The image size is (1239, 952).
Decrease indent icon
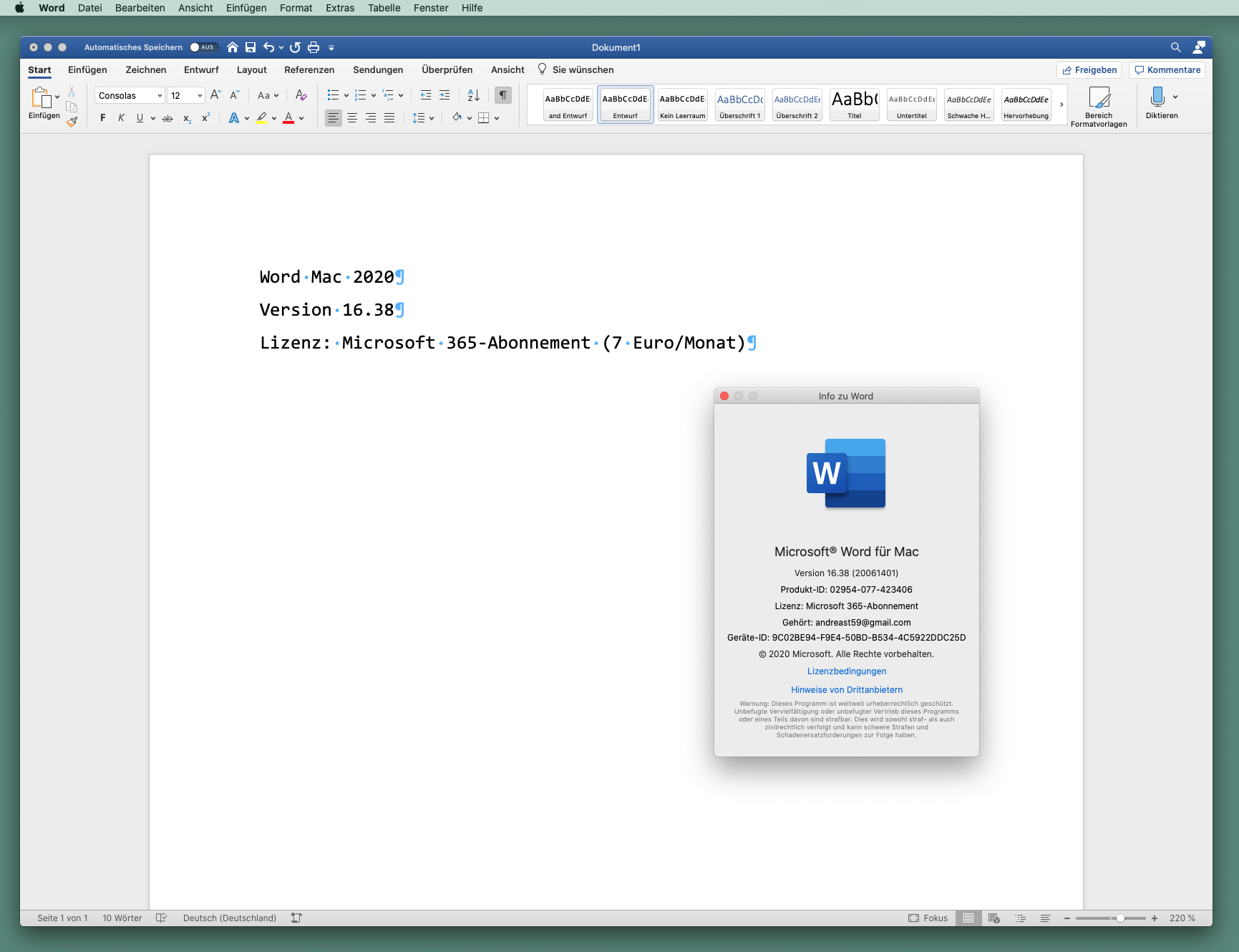click(426, 95)
